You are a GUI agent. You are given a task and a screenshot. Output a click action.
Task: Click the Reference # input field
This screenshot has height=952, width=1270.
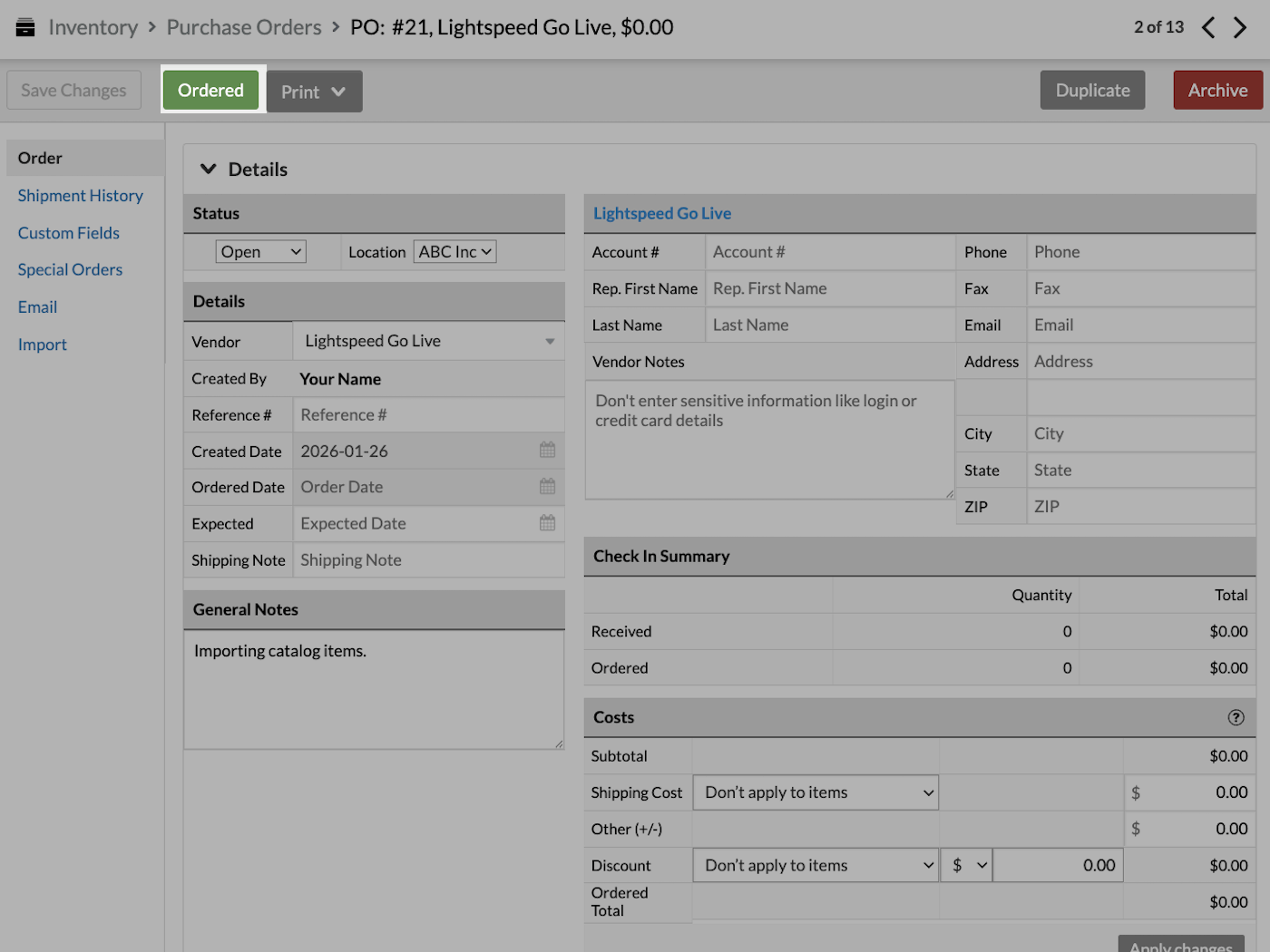click(x=427, y=414)
